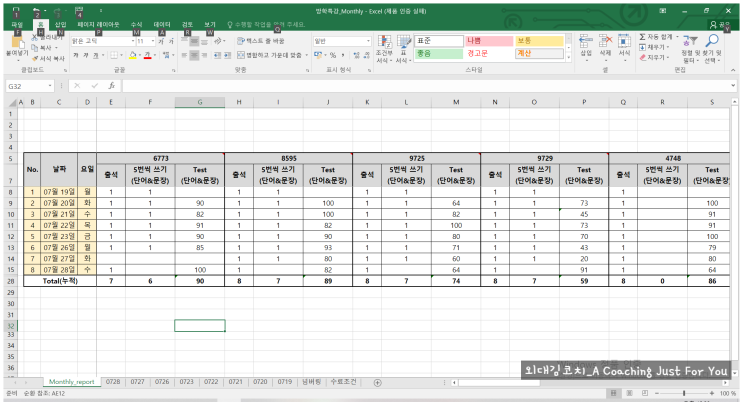Open Sort and Filter (정렬 및 필터)

click(689, 49)
